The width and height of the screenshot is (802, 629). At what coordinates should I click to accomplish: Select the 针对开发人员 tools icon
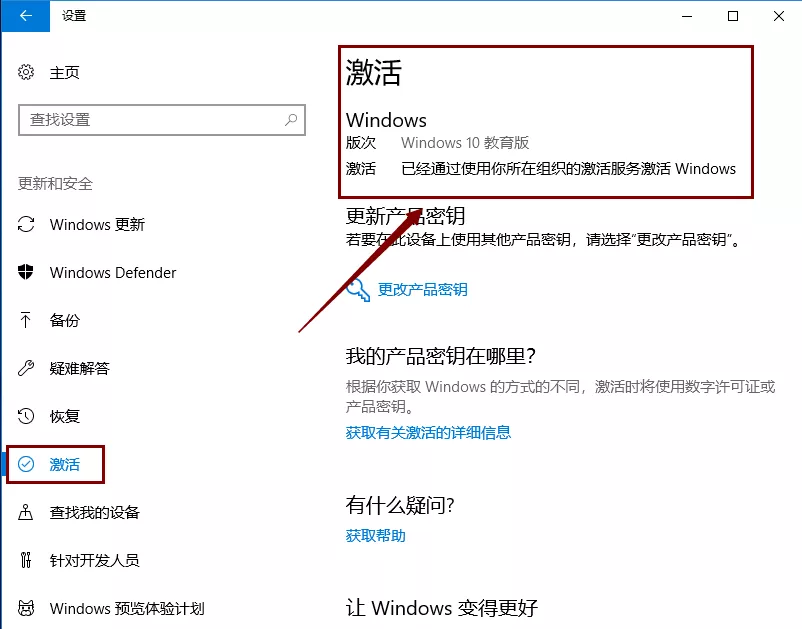point(26,560)
